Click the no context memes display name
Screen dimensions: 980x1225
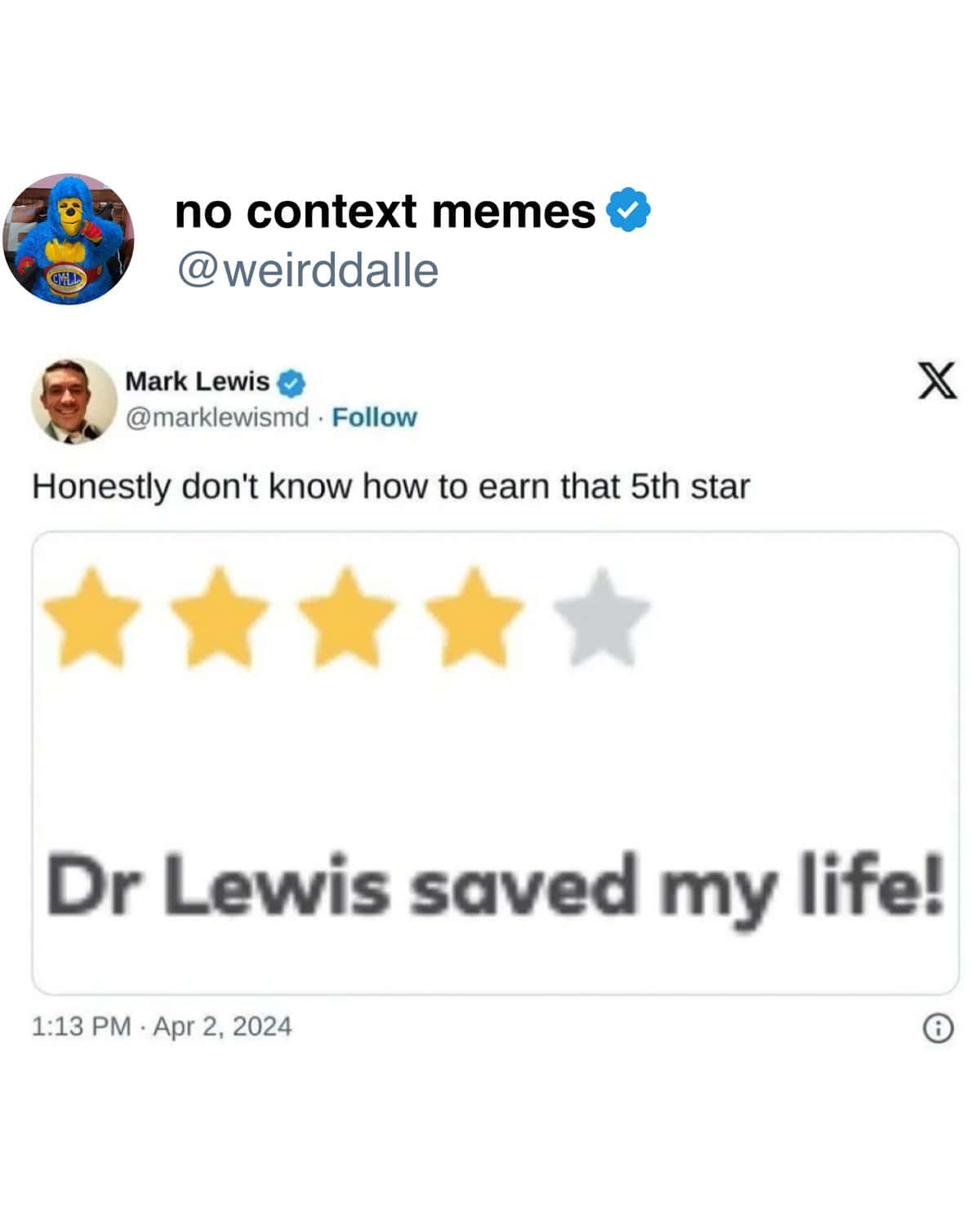pos(385,211)
